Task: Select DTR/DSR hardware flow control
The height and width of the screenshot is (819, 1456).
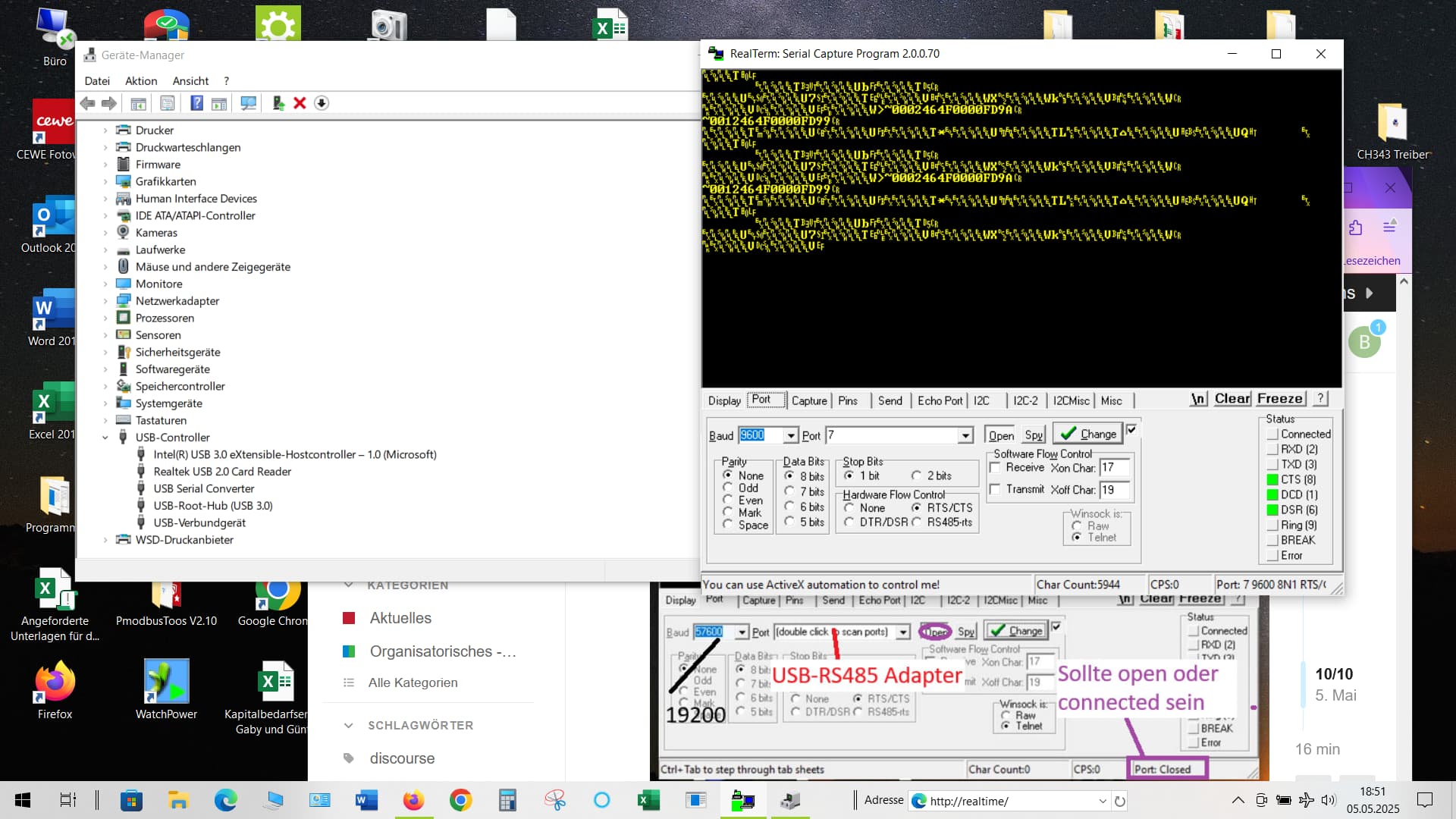Action: click(x=849, y=522)
